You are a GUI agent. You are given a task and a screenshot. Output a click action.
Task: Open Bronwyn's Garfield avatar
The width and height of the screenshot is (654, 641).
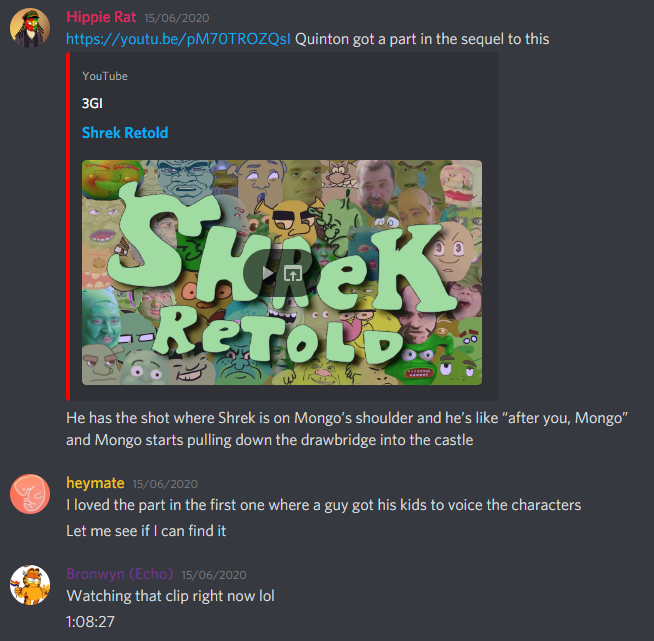click(x=30, y=585)
